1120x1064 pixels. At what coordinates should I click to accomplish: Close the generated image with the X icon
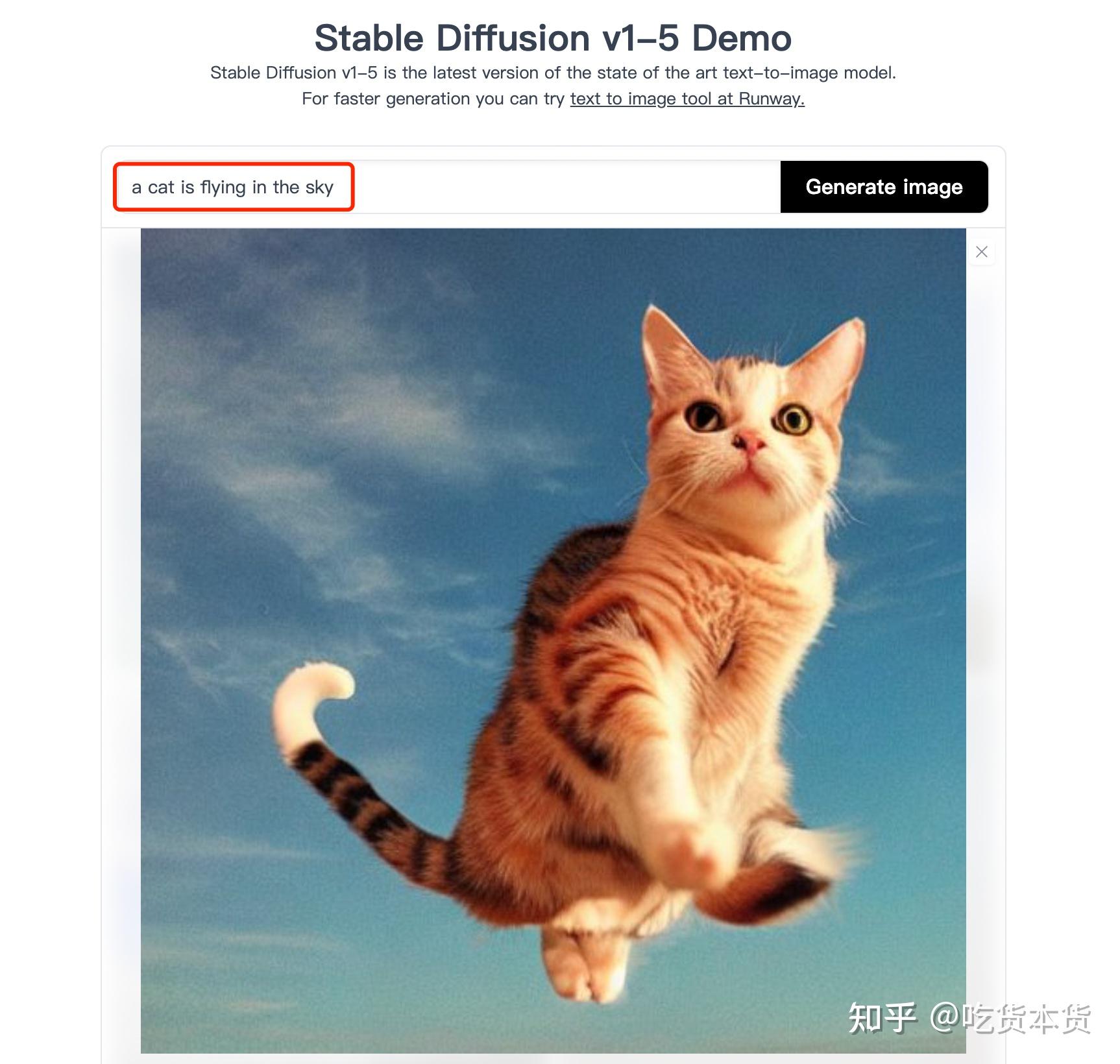point(981,252)
